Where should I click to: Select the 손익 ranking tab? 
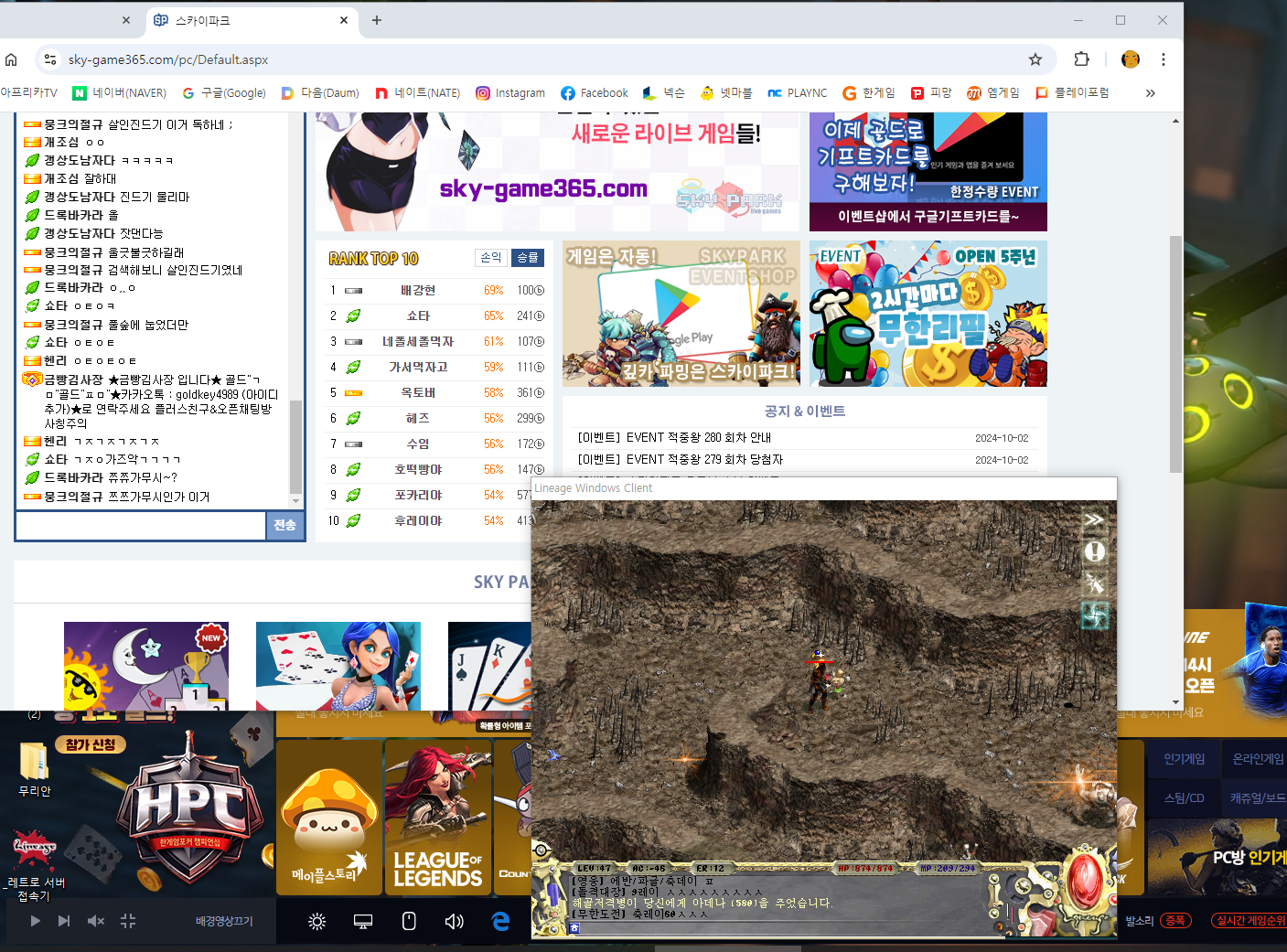pos(491,258)
